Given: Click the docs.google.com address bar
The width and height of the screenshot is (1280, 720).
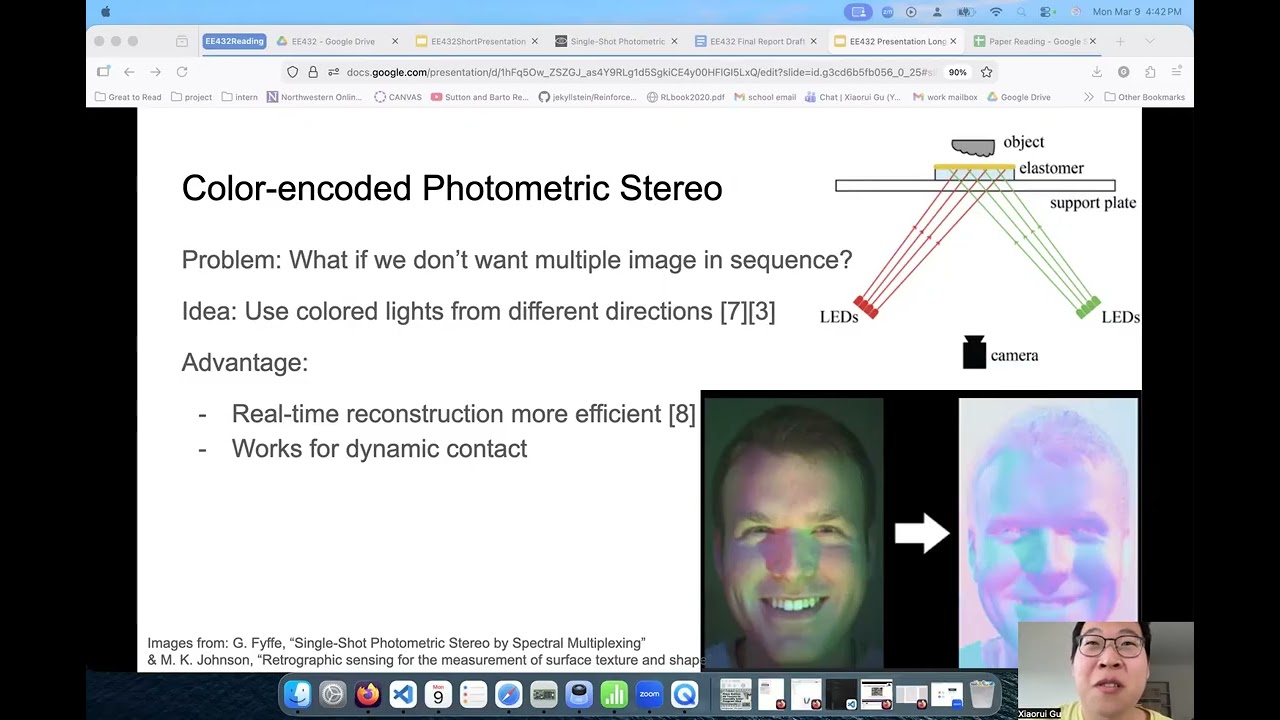Looking at the screenshot, I should point(640,72).
